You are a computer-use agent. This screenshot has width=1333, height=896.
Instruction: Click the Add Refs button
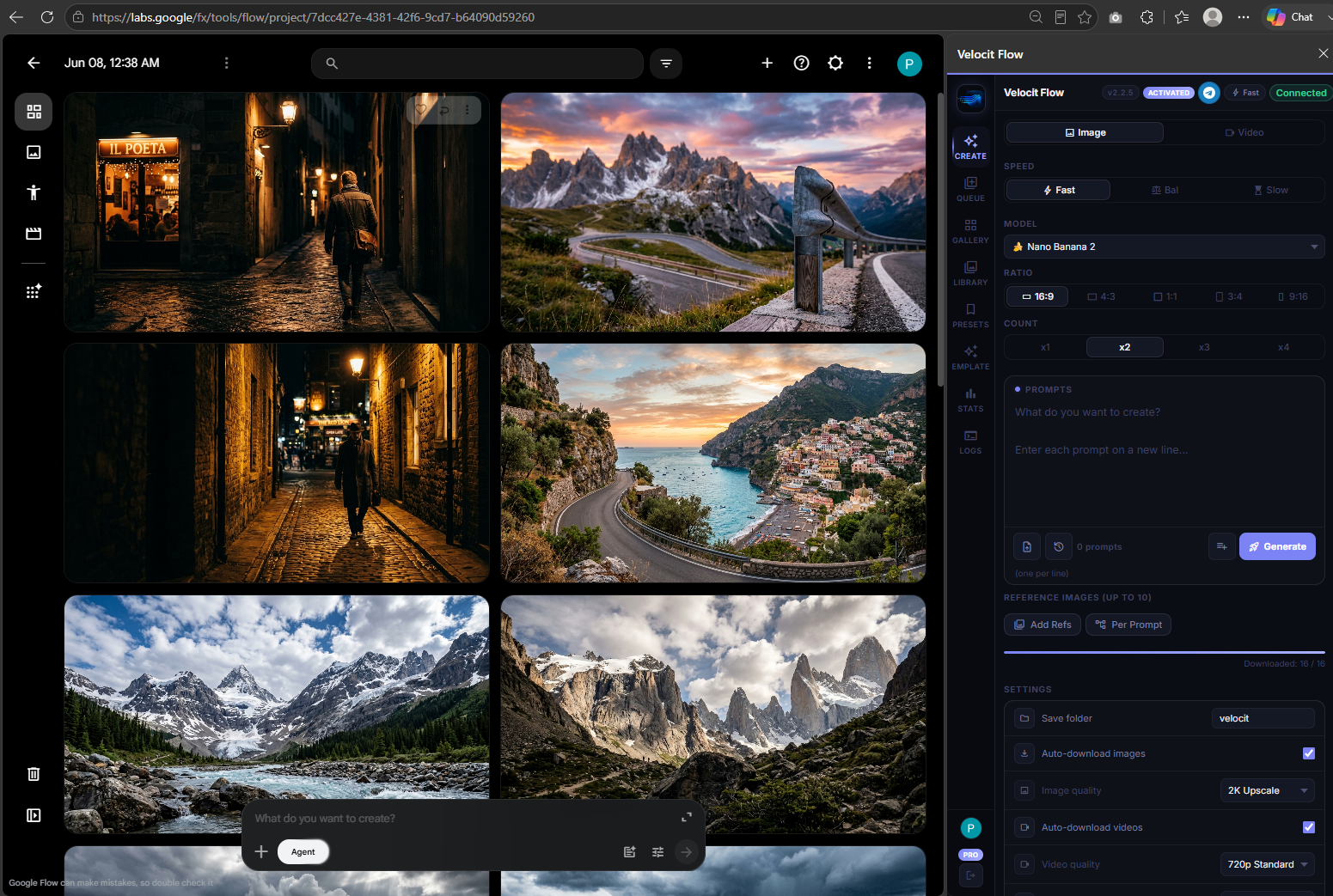click(x=1042, y=625)
